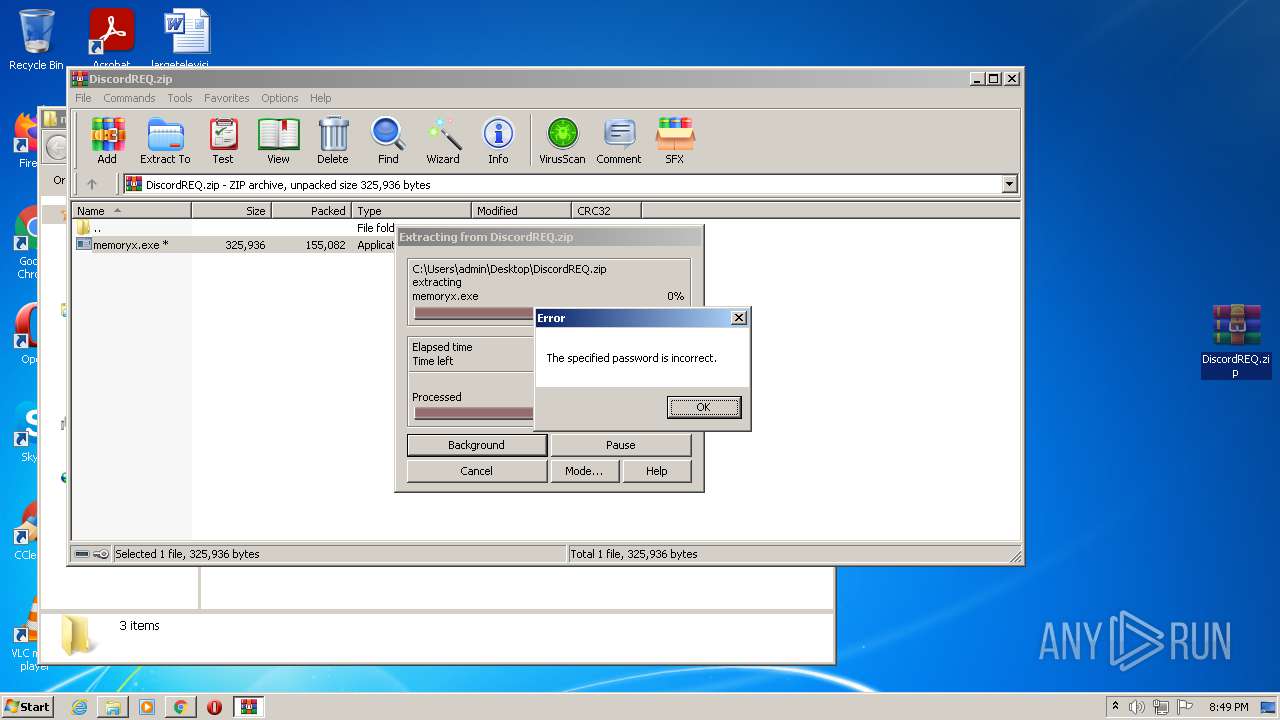The height and width of the screenshot is (720, 1280).
Task: Click the Processed progress bar
Action: [x=474, y=413]
